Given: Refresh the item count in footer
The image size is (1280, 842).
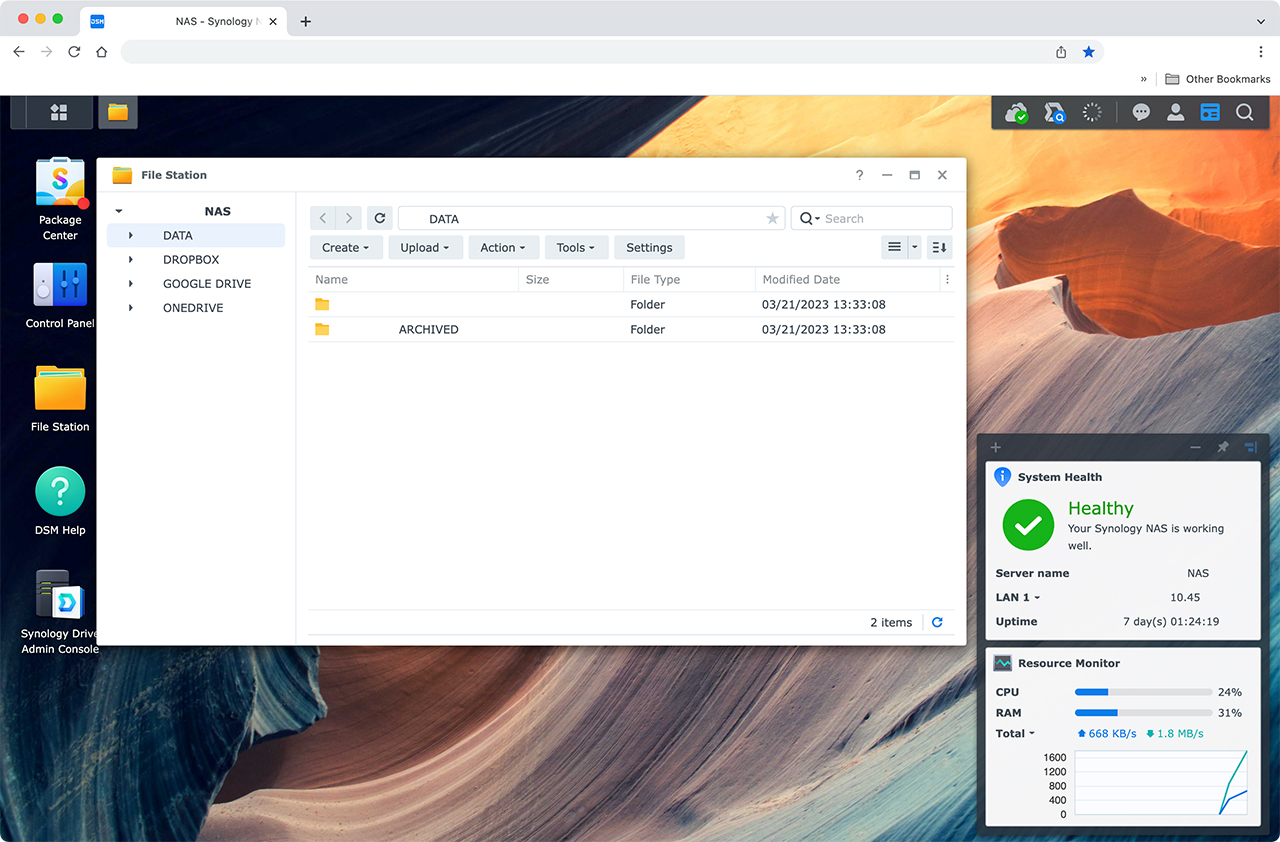Looking at the screenshot, I should tap(937, 622).
